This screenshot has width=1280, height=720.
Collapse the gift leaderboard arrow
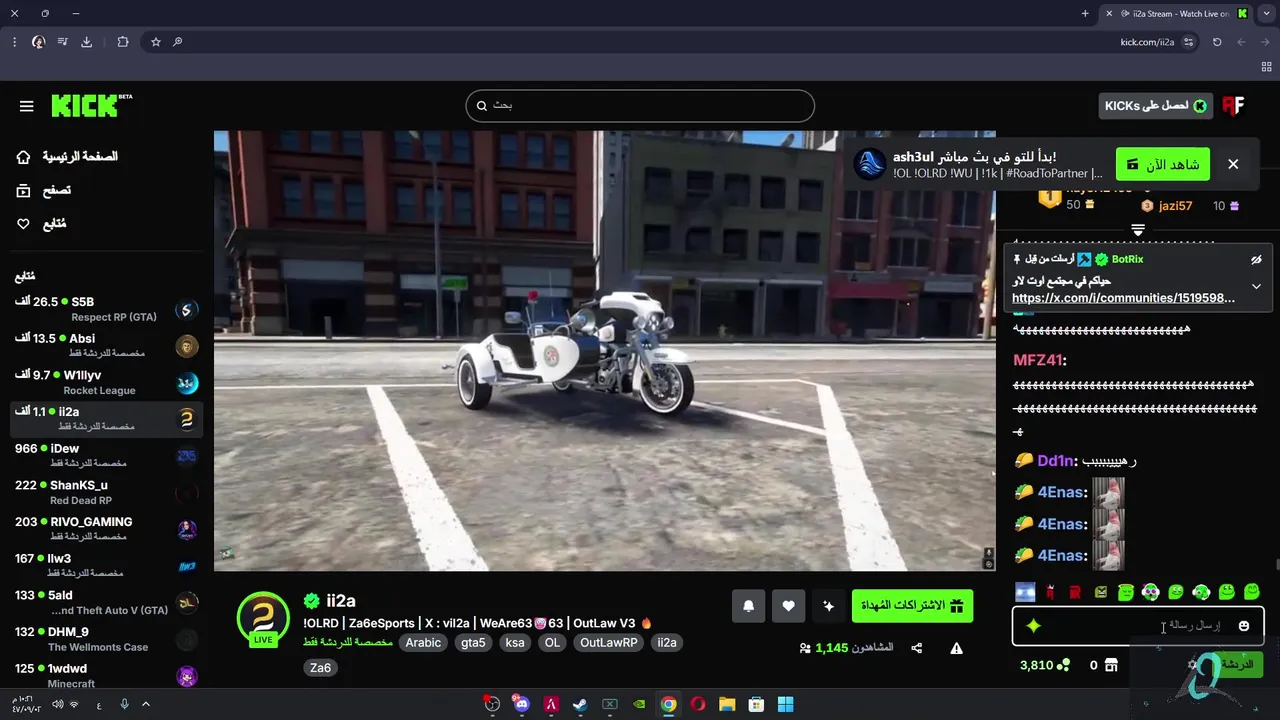coord(1138,230)
